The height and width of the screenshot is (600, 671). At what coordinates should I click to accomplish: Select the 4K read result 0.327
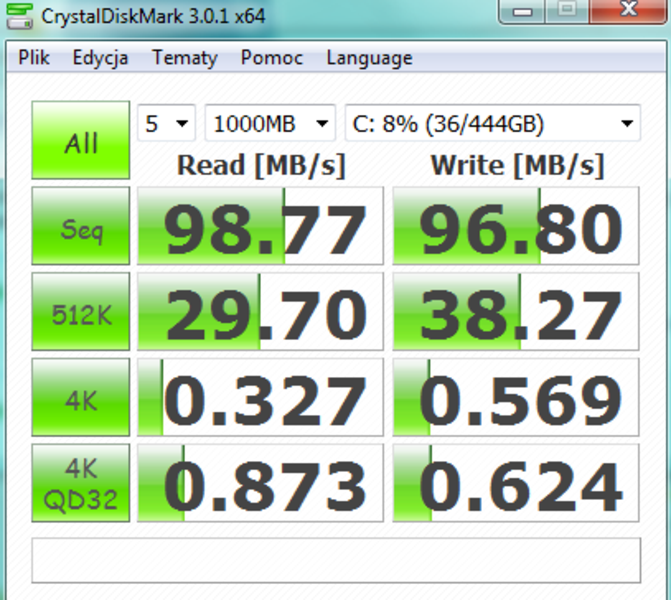point(260,397)
